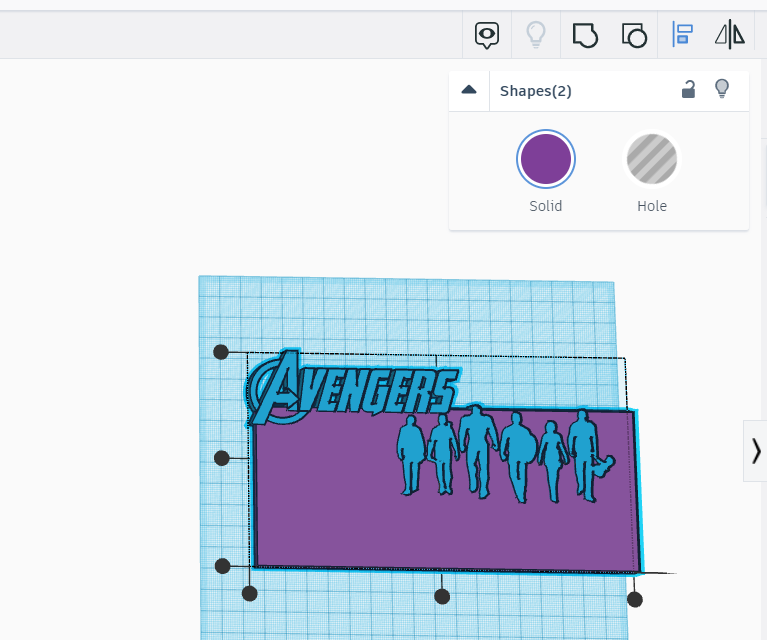
Task: Click the Solid label
Action: (x=546, y=206)
